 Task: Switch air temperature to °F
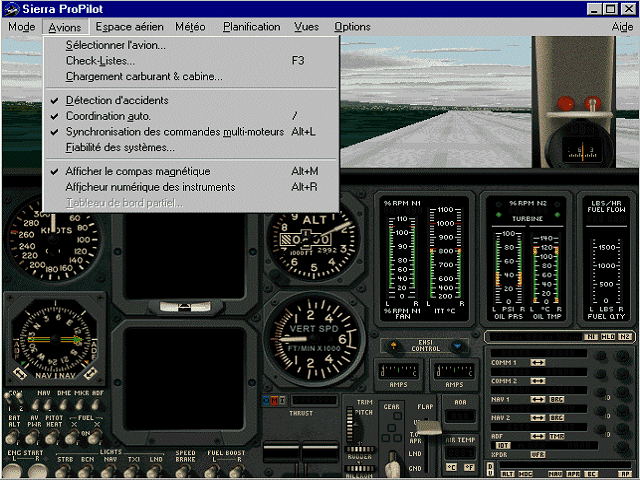click(469, 467)
